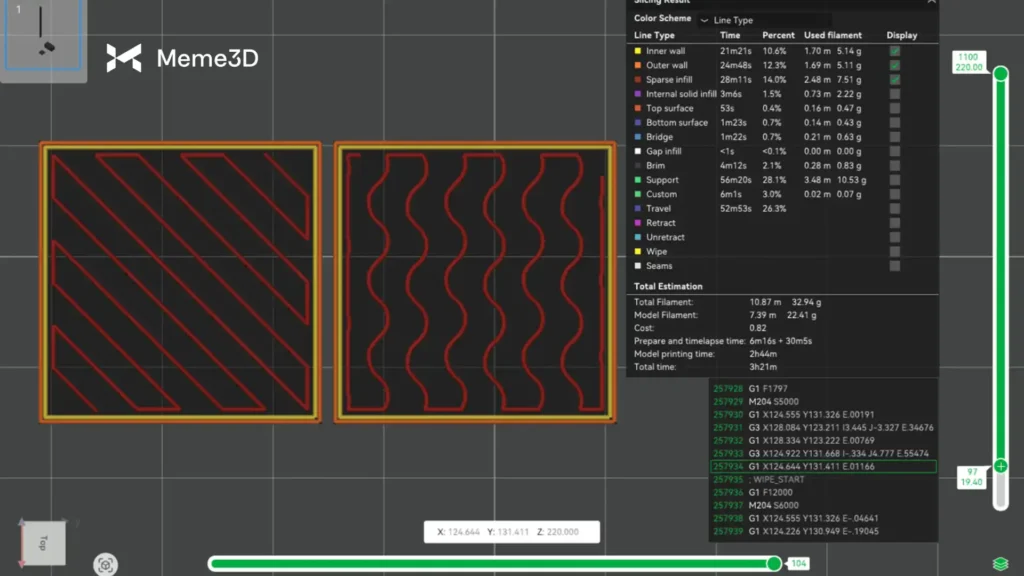Enable Travel line display
The image size is (1024, 576).
point(895,209)
